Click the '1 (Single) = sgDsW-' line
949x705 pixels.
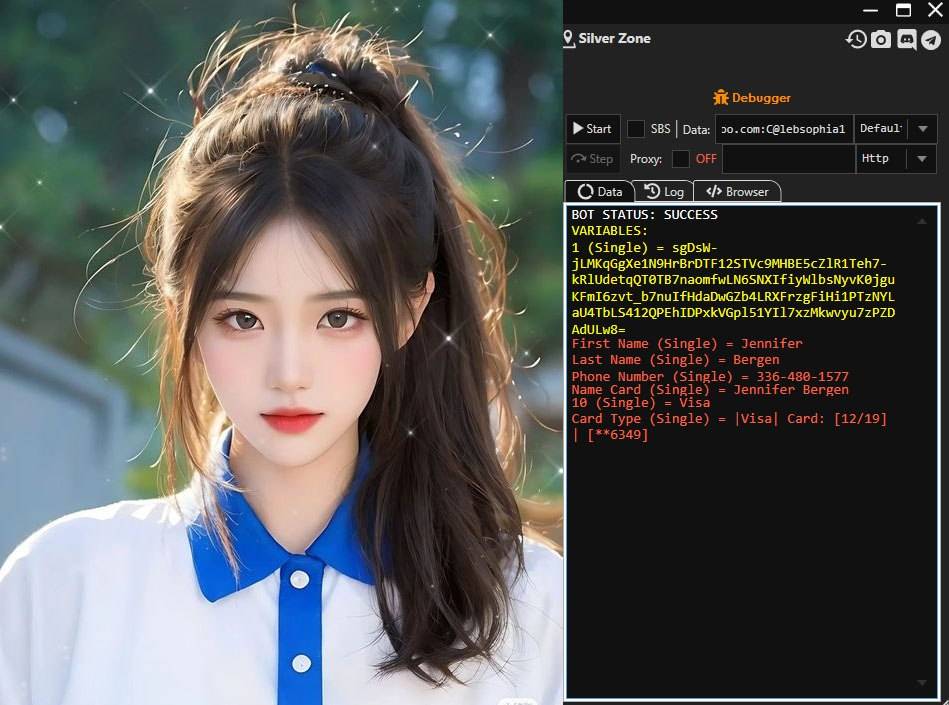point(645,248)
